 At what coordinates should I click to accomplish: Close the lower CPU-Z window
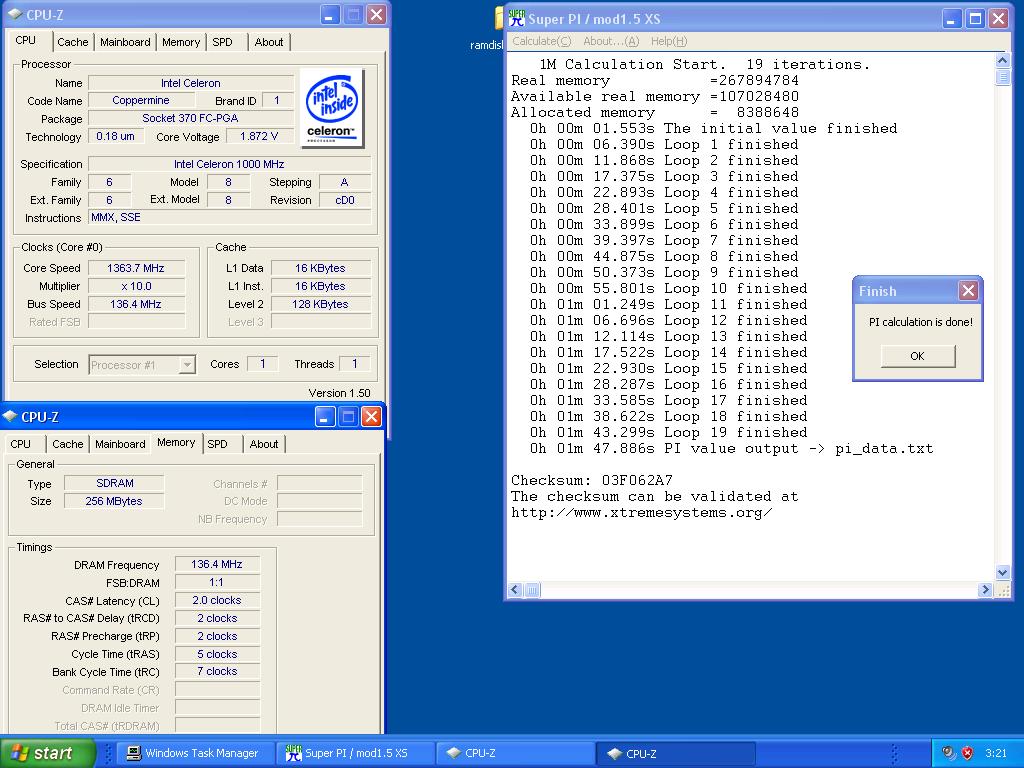click(371, 417)
